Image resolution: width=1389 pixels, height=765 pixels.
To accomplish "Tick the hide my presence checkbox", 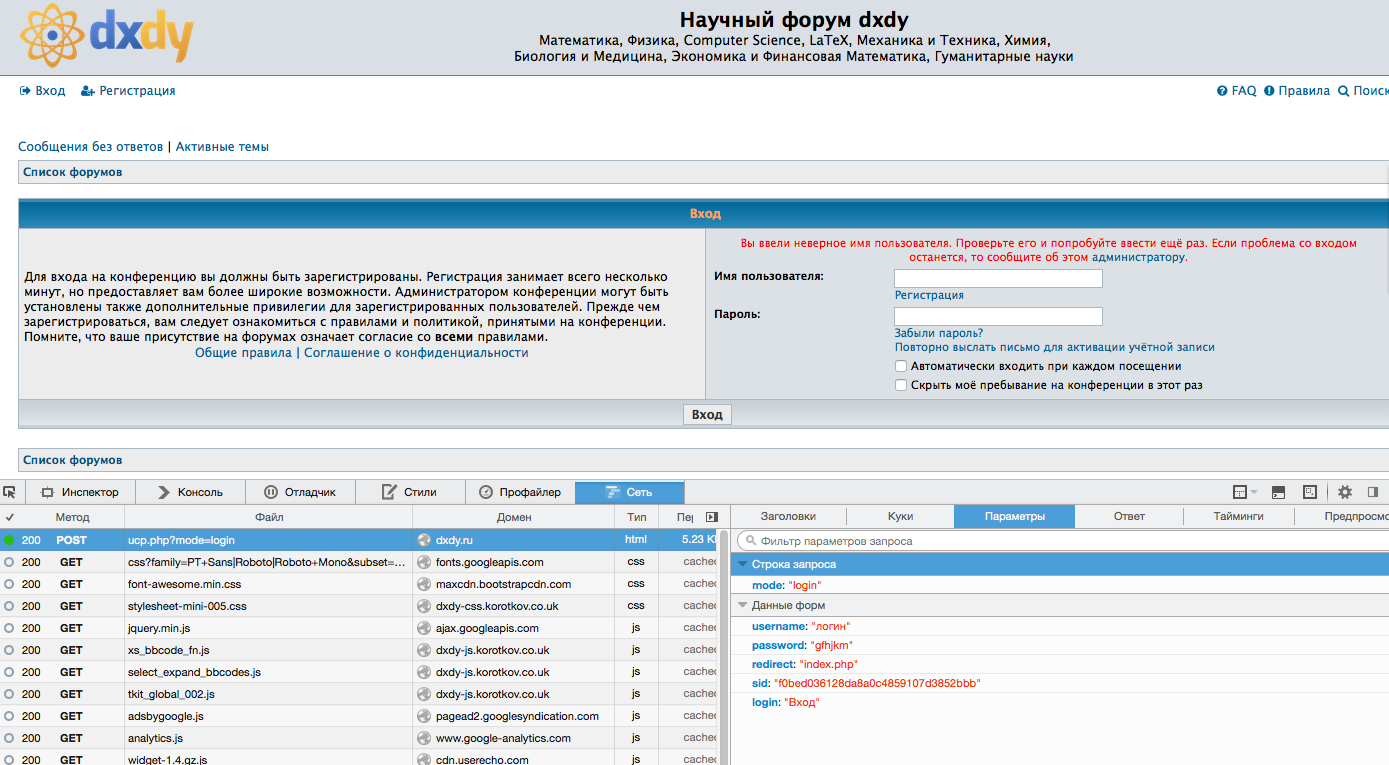I will point(901,385).
